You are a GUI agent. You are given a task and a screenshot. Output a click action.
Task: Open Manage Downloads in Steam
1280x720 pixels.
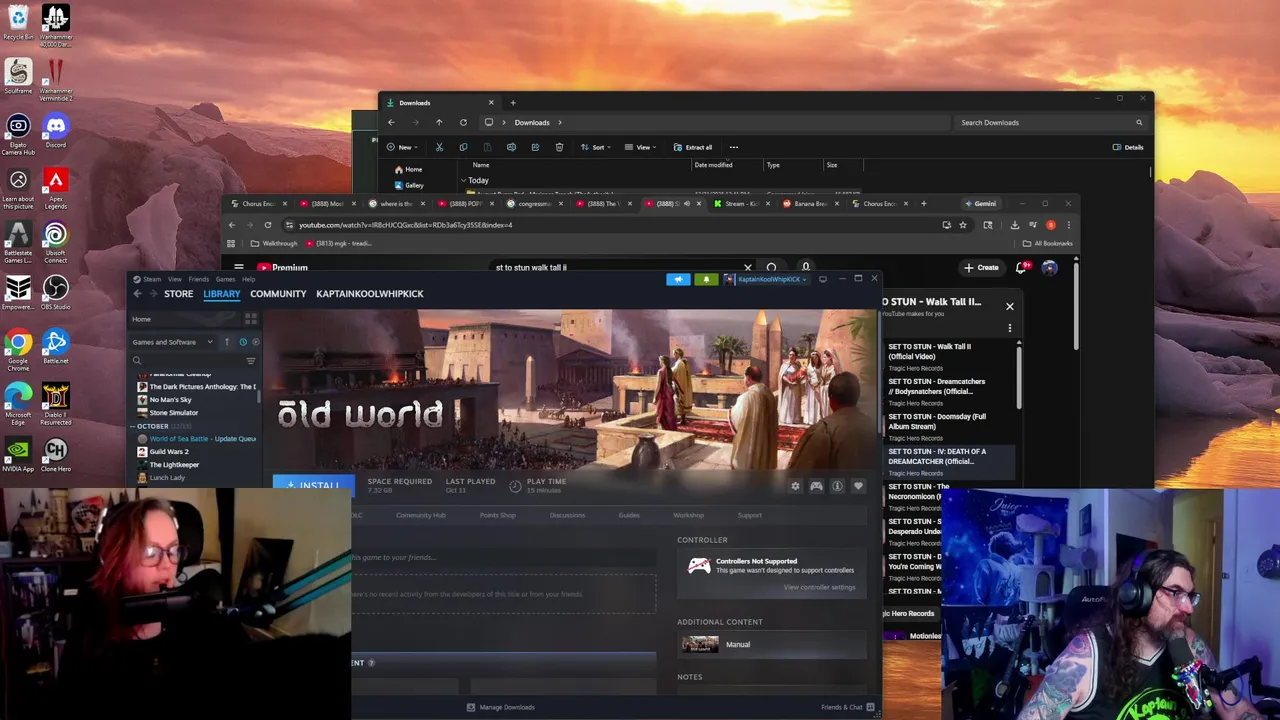(500, 707)
